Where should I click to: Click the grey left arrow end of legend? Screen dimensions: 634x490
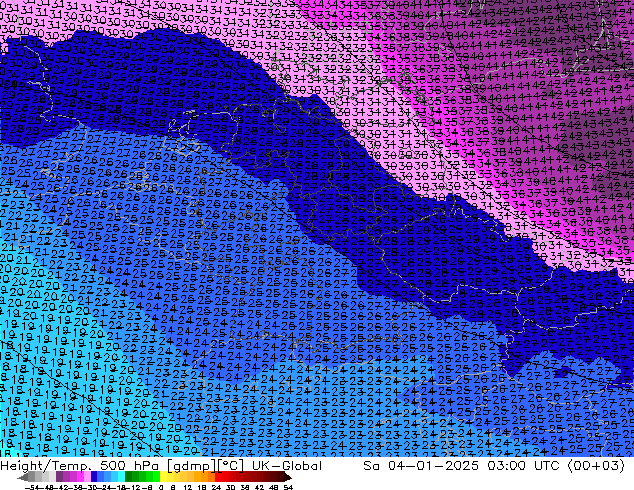(23, 477)
